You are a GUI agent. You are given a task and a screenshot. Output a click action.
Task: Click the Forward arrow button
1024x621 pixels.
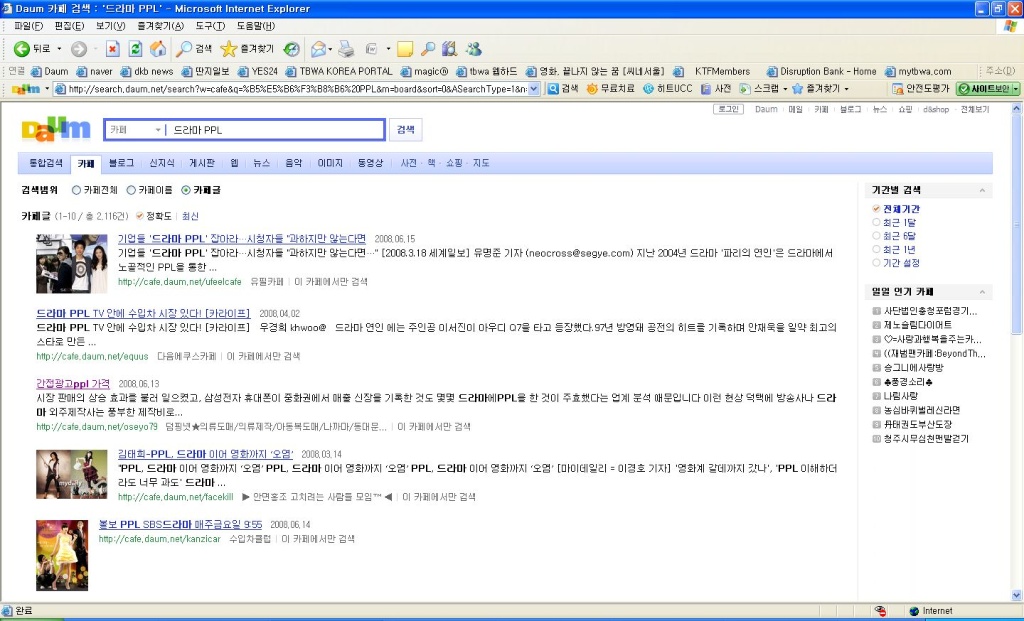(x=79, y=49)
